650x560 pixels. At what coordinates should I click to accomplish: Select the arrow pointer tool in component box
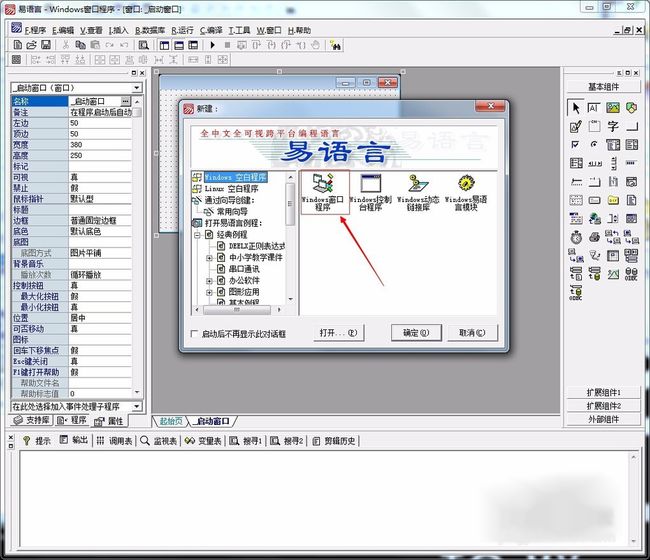point(575,108)
